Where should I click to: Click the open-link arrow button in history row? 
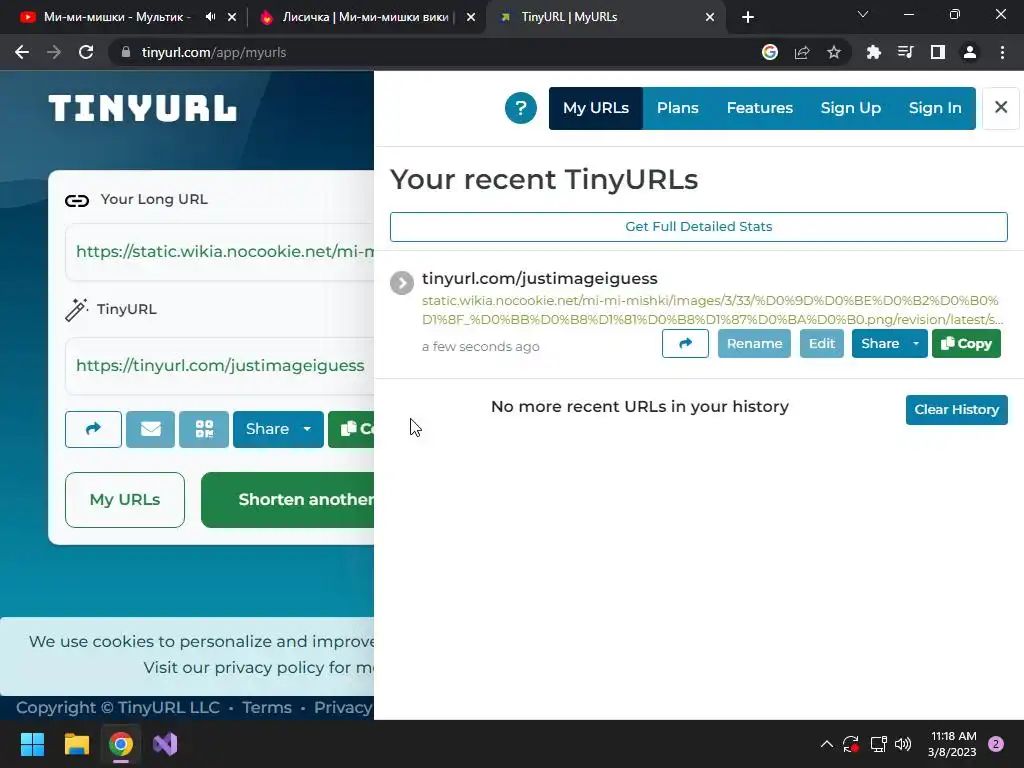(x=685, y=344)
